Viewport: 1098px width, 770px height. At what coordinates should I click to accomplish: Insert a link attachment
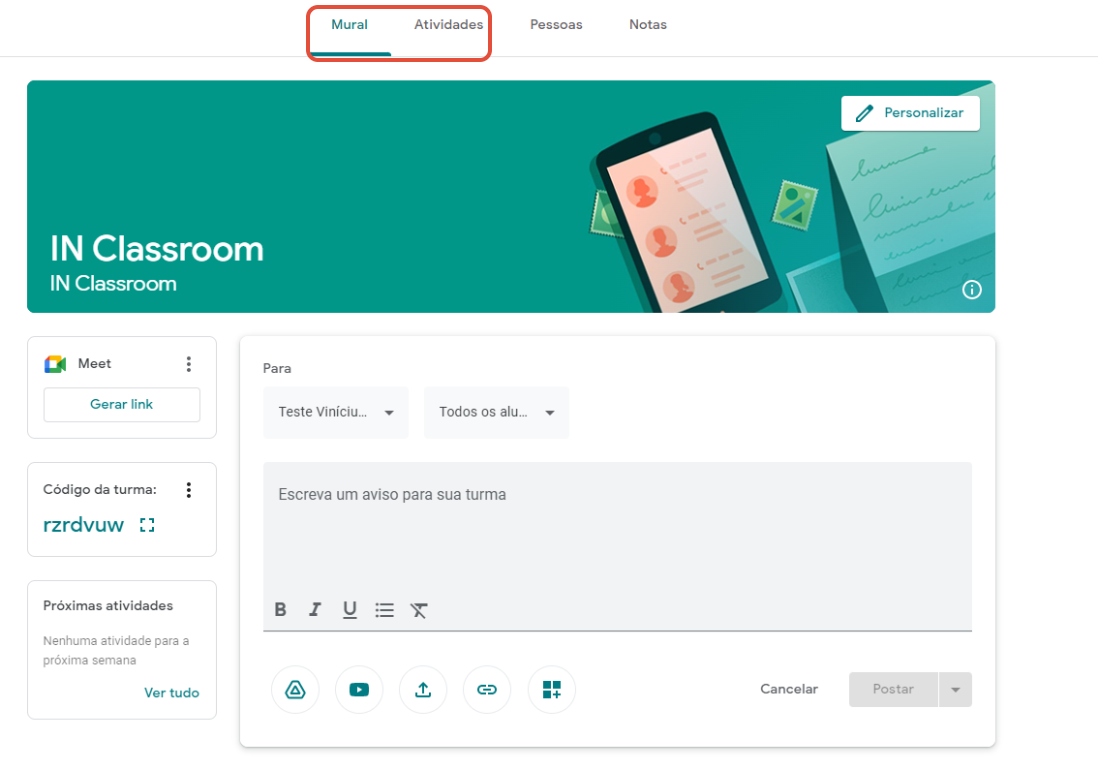click(487, 690)
